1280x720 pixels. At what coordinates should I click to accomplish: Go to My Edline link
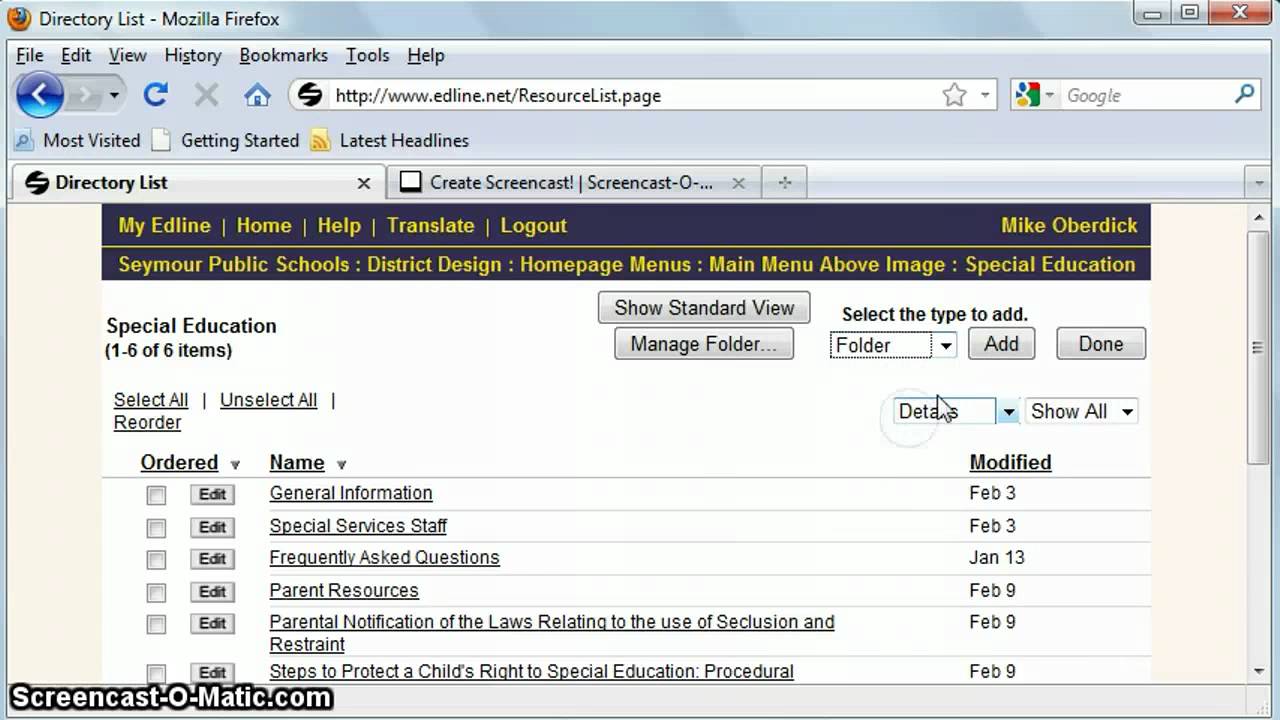[x=165, y=225]
